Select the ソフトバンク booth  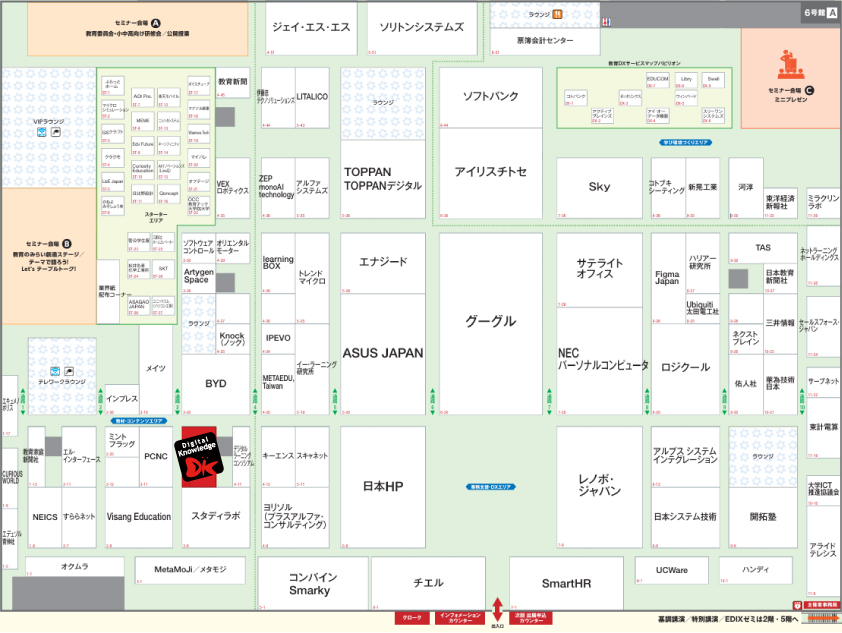(491, 97)
